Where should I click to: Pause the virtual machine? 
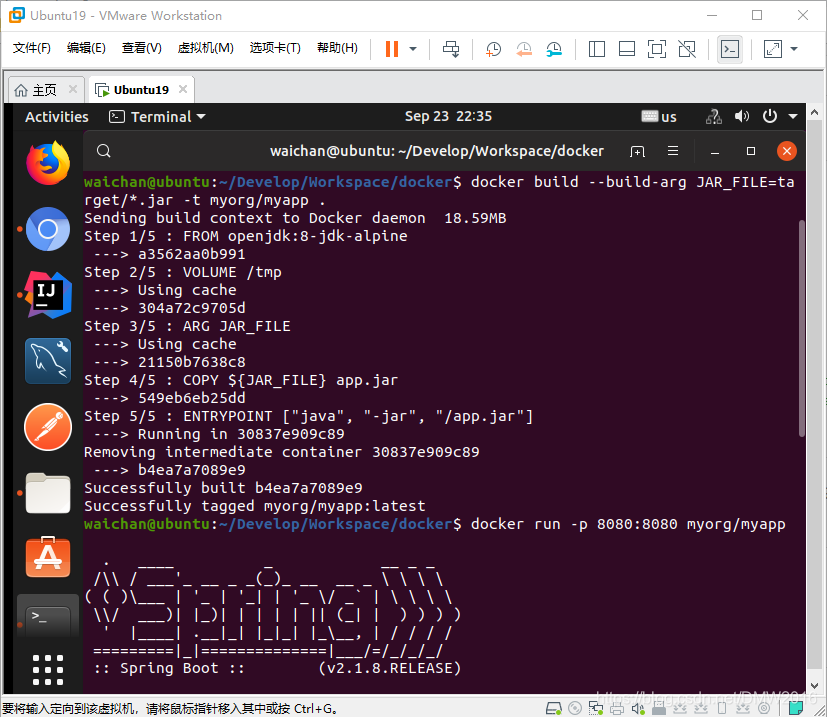[391, 49]
